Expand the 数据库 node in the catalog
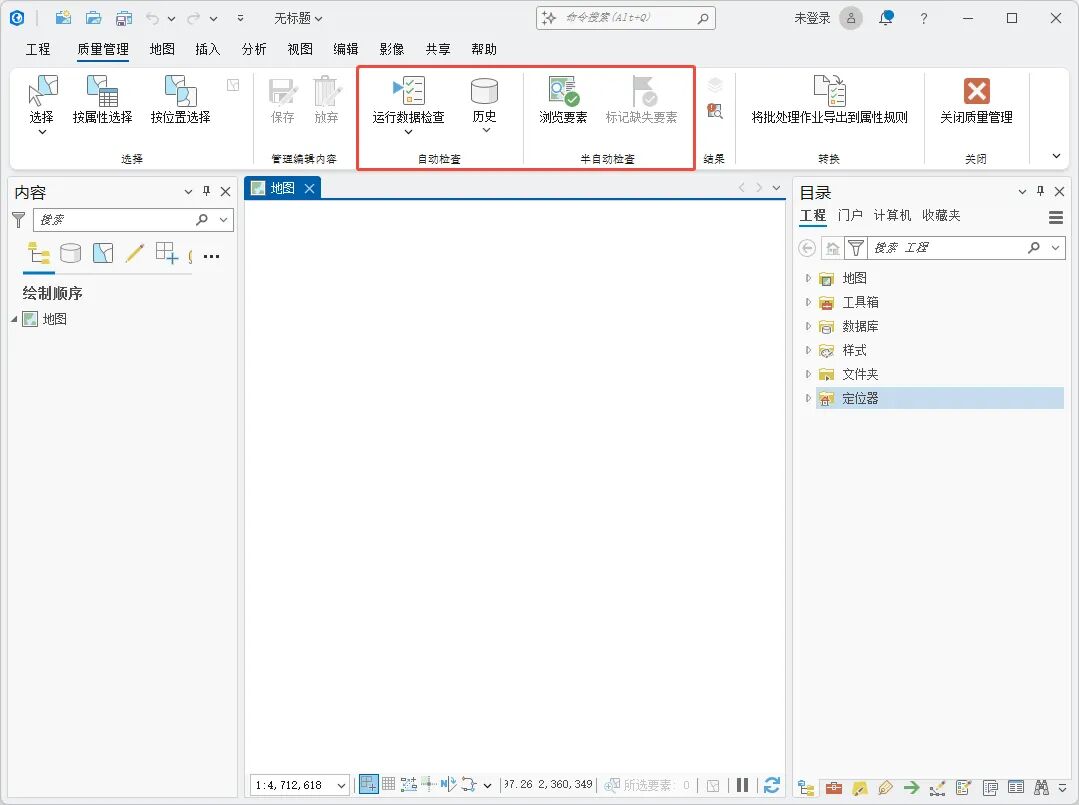 click(808, 326)
